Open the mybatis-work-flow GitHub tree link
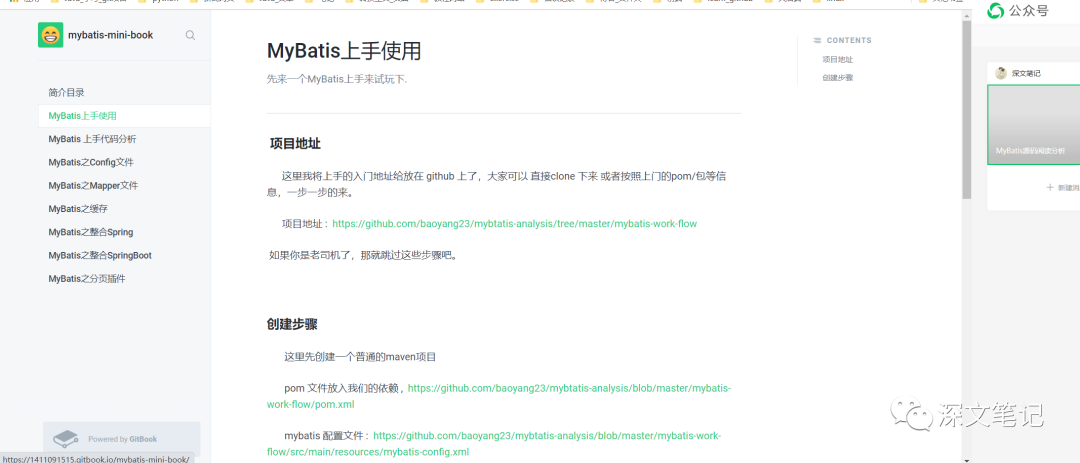The width and height of the screenshot is (1080, 463). (515, 224)
